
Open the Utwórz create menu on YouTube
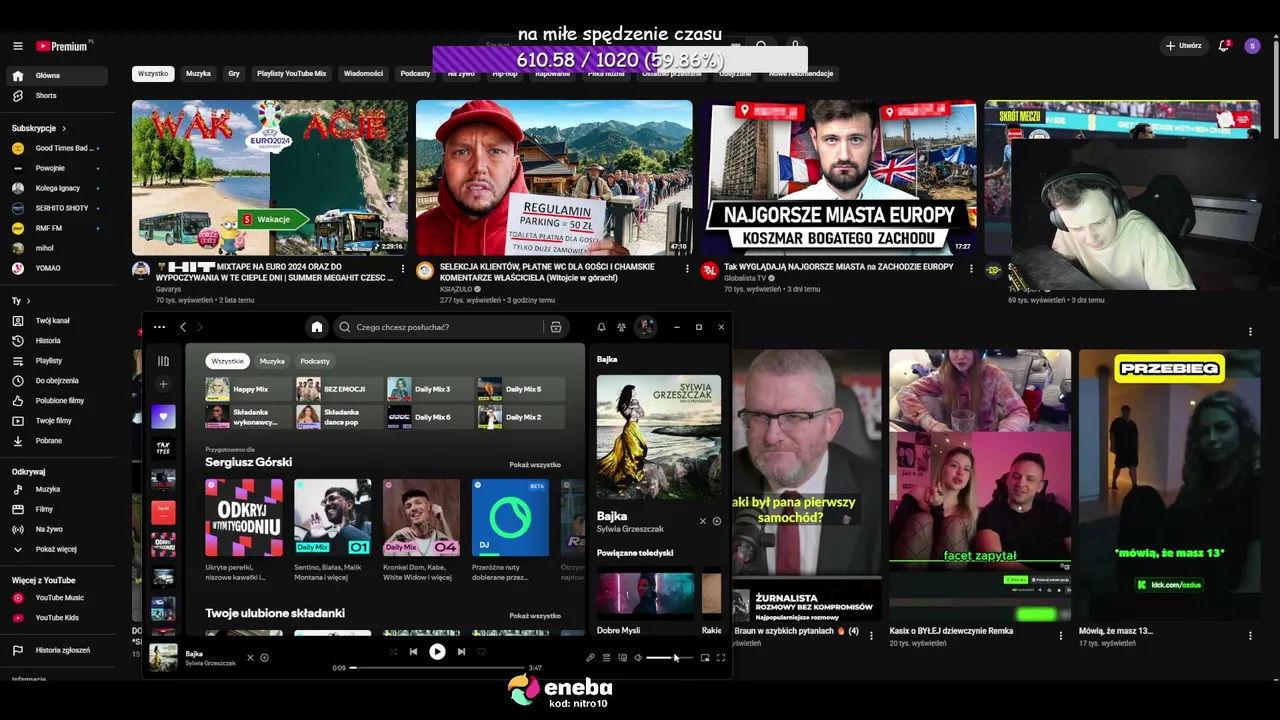tap(1183, 46)
